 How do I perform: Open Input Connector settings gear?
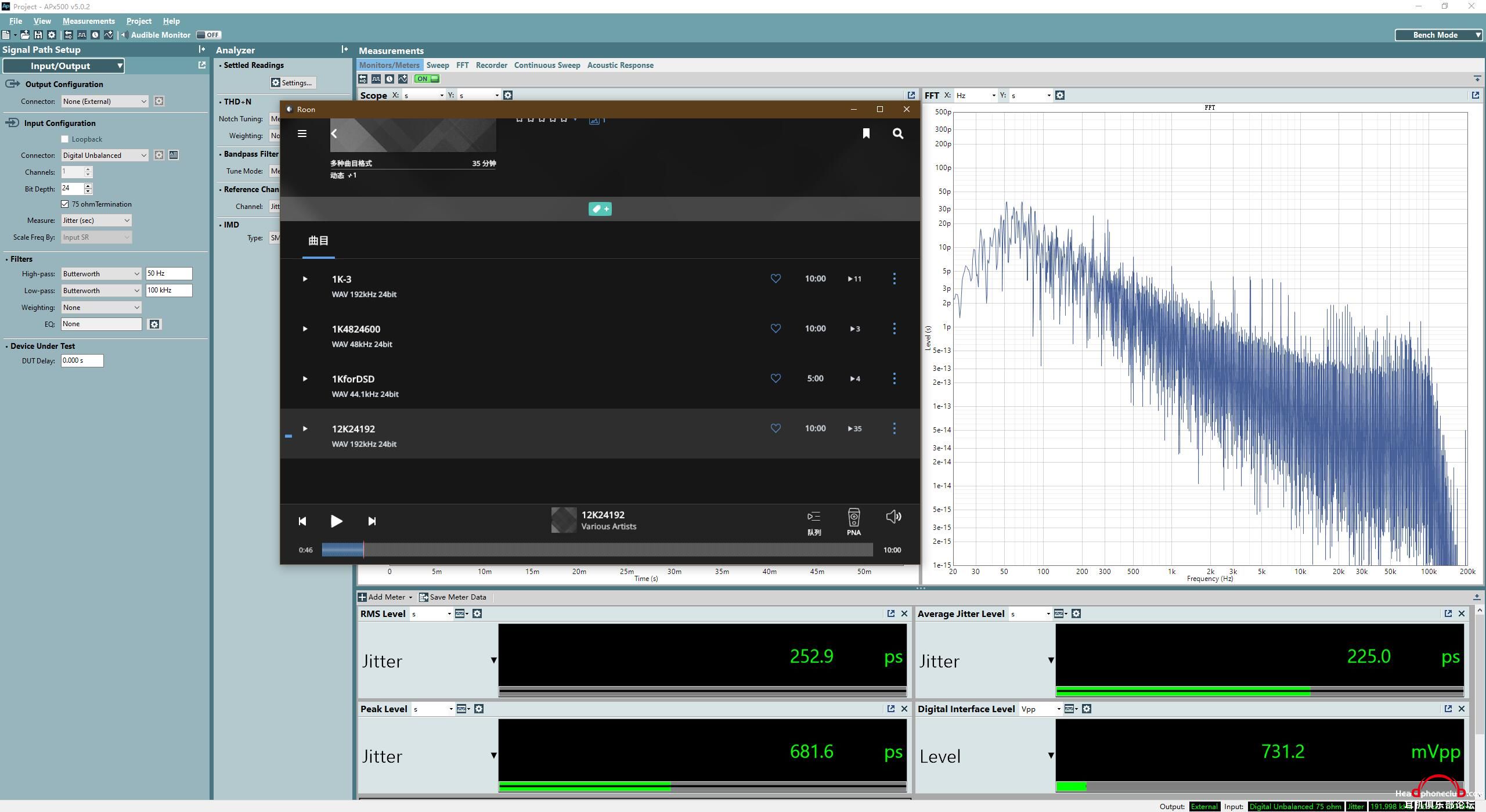[x=159, y=155]
